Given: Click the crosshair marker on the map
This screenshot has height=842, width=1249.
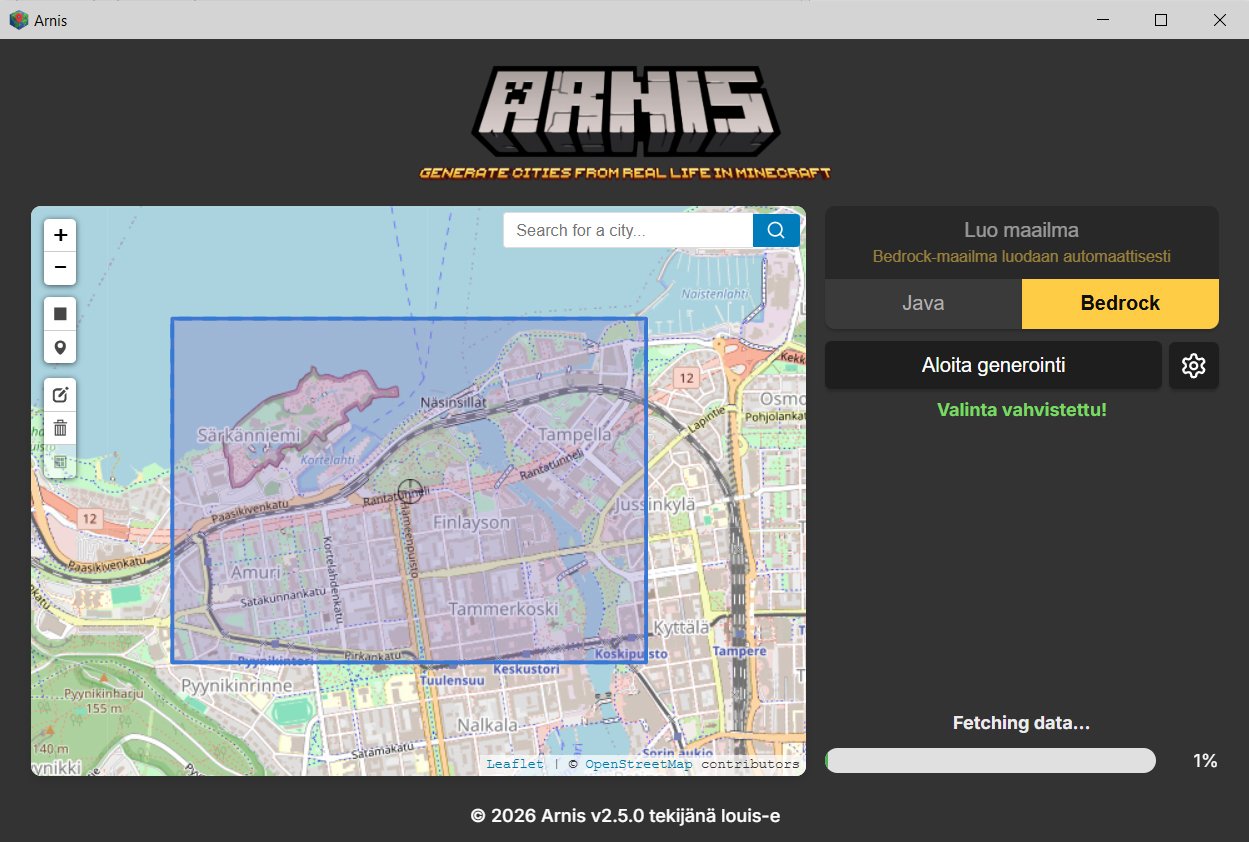Looking at the screenshot, I should pos(410,491).
